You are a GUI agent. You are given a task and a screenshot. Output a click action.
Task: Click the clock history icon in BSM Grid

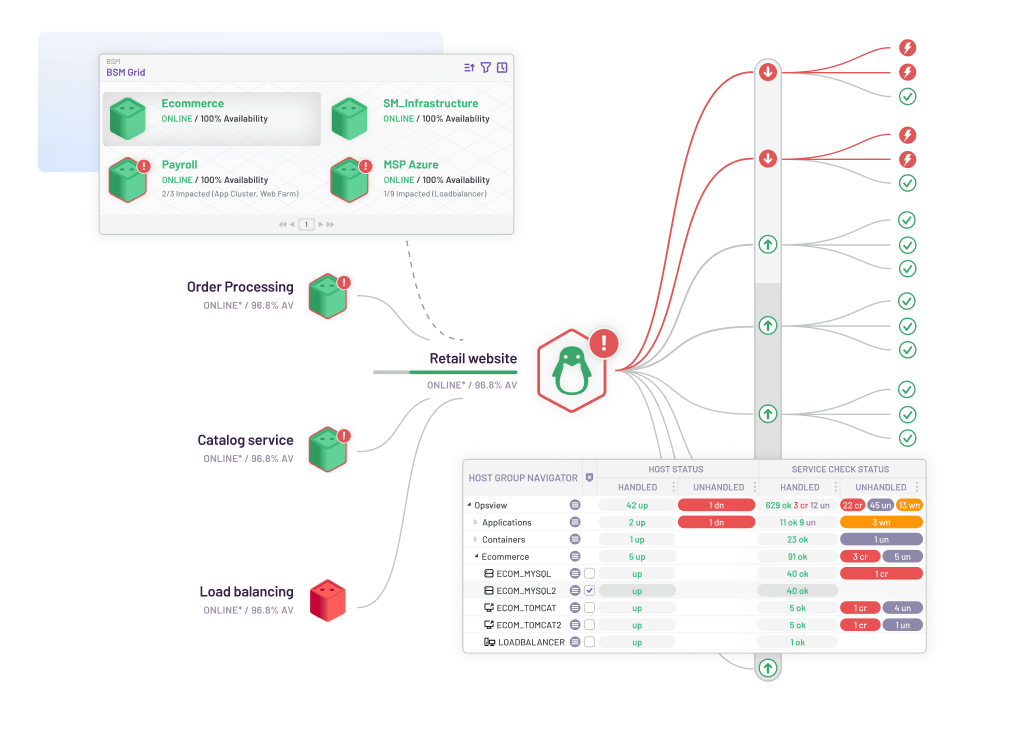click(502, 68)
